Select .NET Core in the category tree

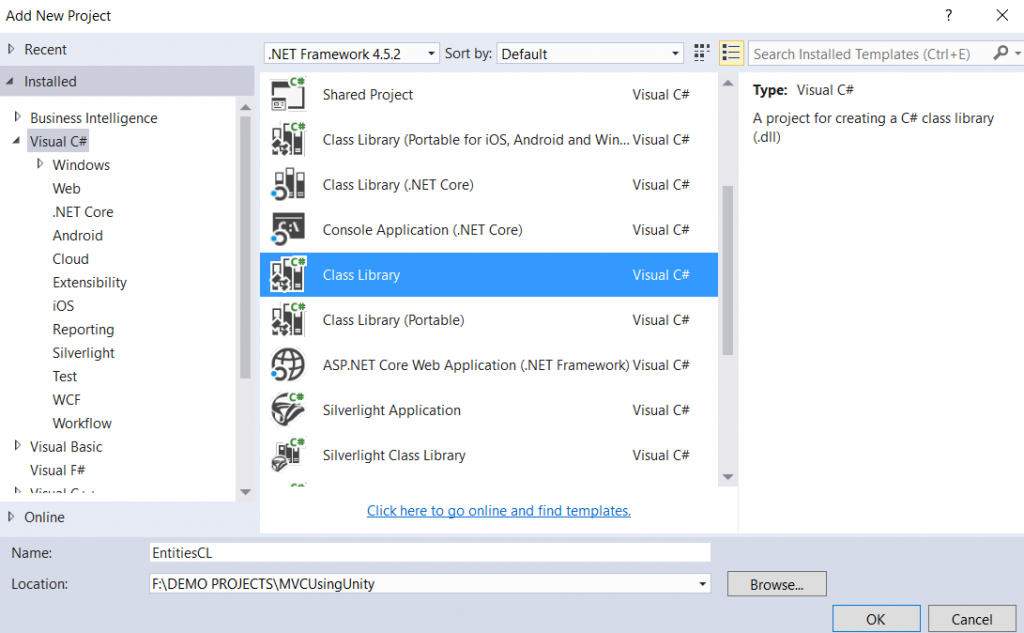point(83,212)
